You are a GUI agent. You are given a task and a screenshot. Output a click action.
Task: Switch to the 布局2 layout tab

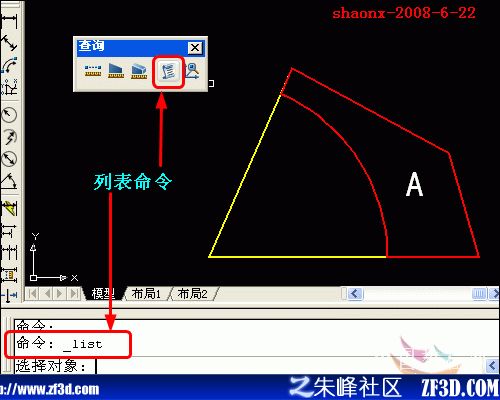tap(192, 294)
